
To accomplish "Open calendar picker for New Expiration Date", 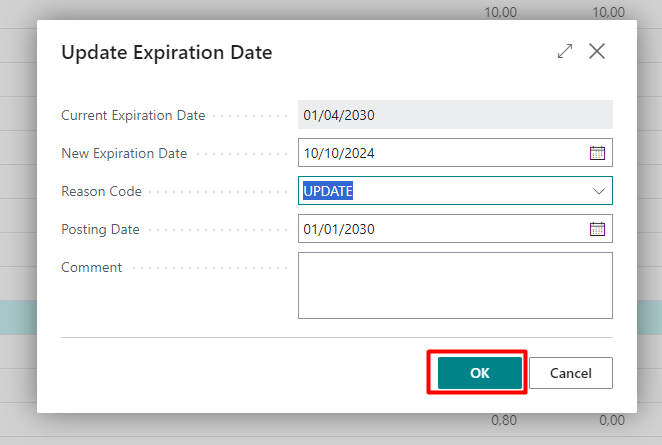I will pyautogui.click(x=598, y=153).
